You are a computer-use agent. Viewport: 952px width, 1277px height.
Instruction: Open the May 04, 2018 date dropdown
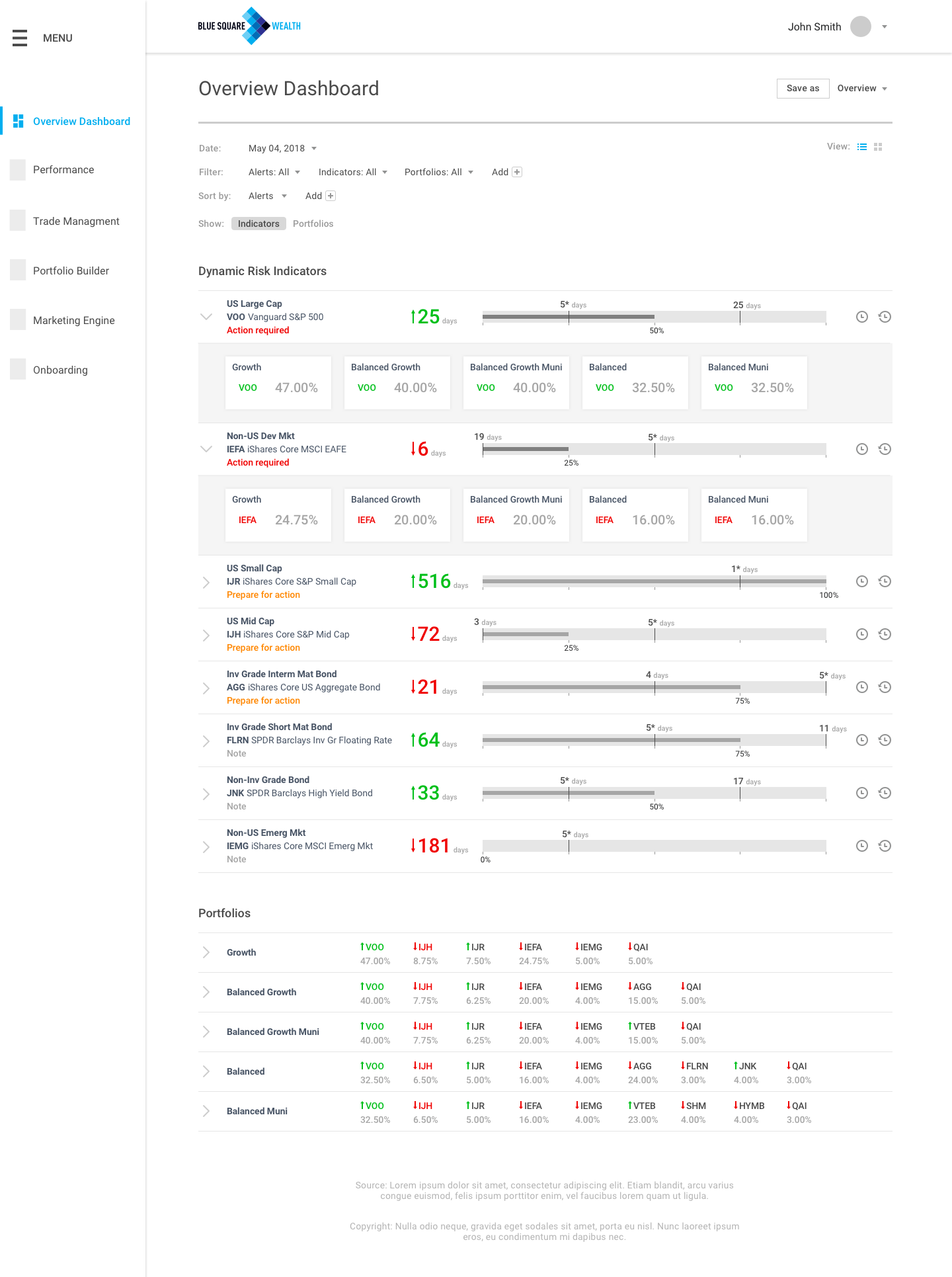[283, 148]
